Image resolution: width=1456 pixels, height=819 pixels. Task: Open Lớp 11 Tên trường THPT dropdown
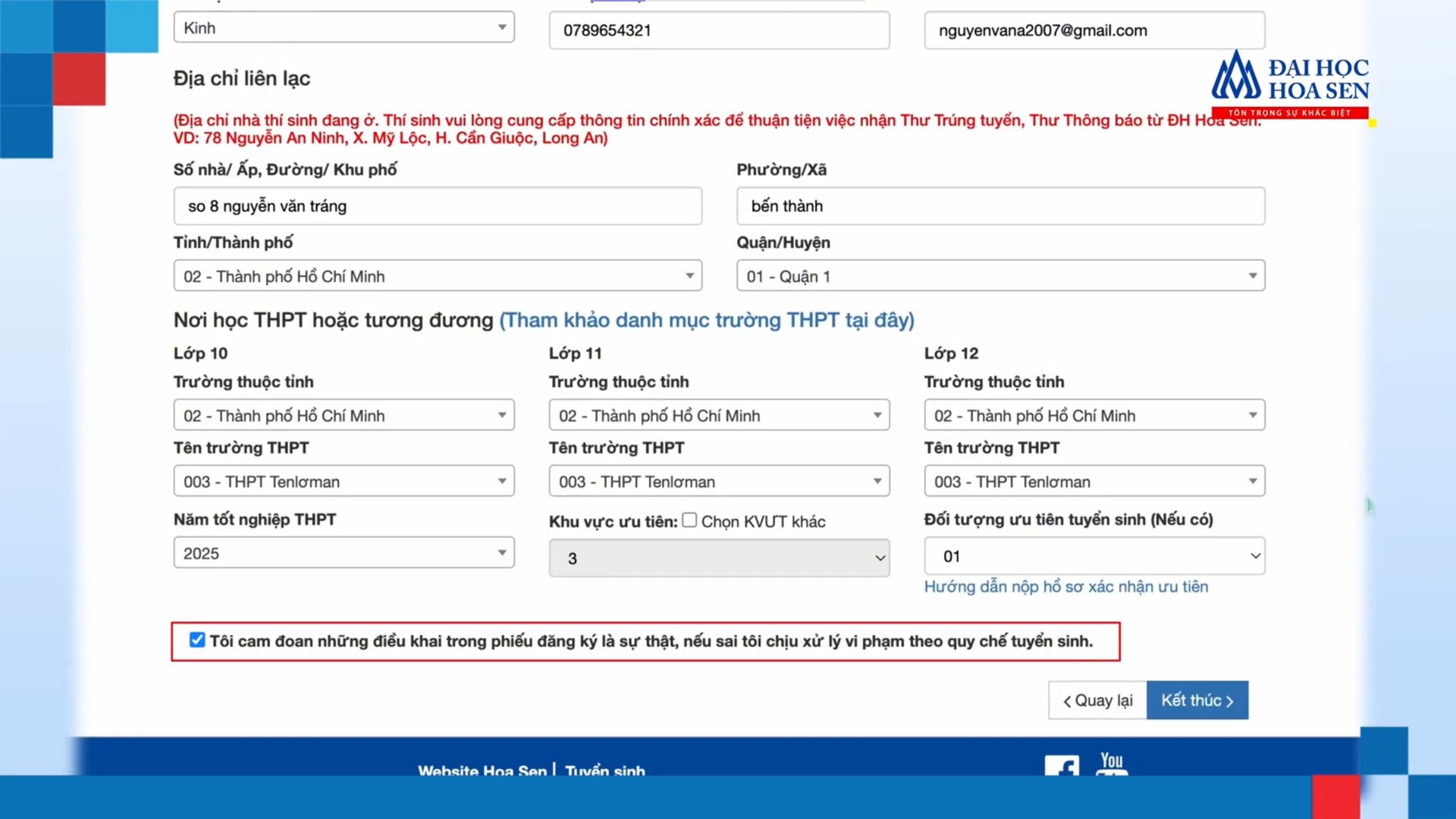point(719,482)
